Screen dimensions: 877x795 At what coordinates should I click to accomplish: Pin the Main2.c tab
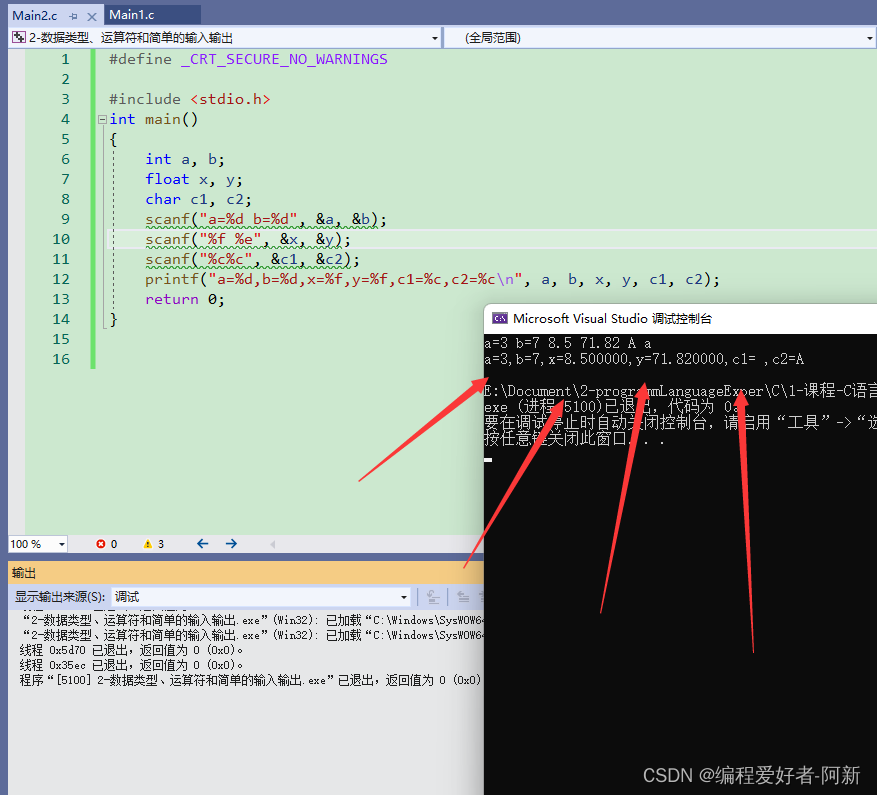pos(73,16)
